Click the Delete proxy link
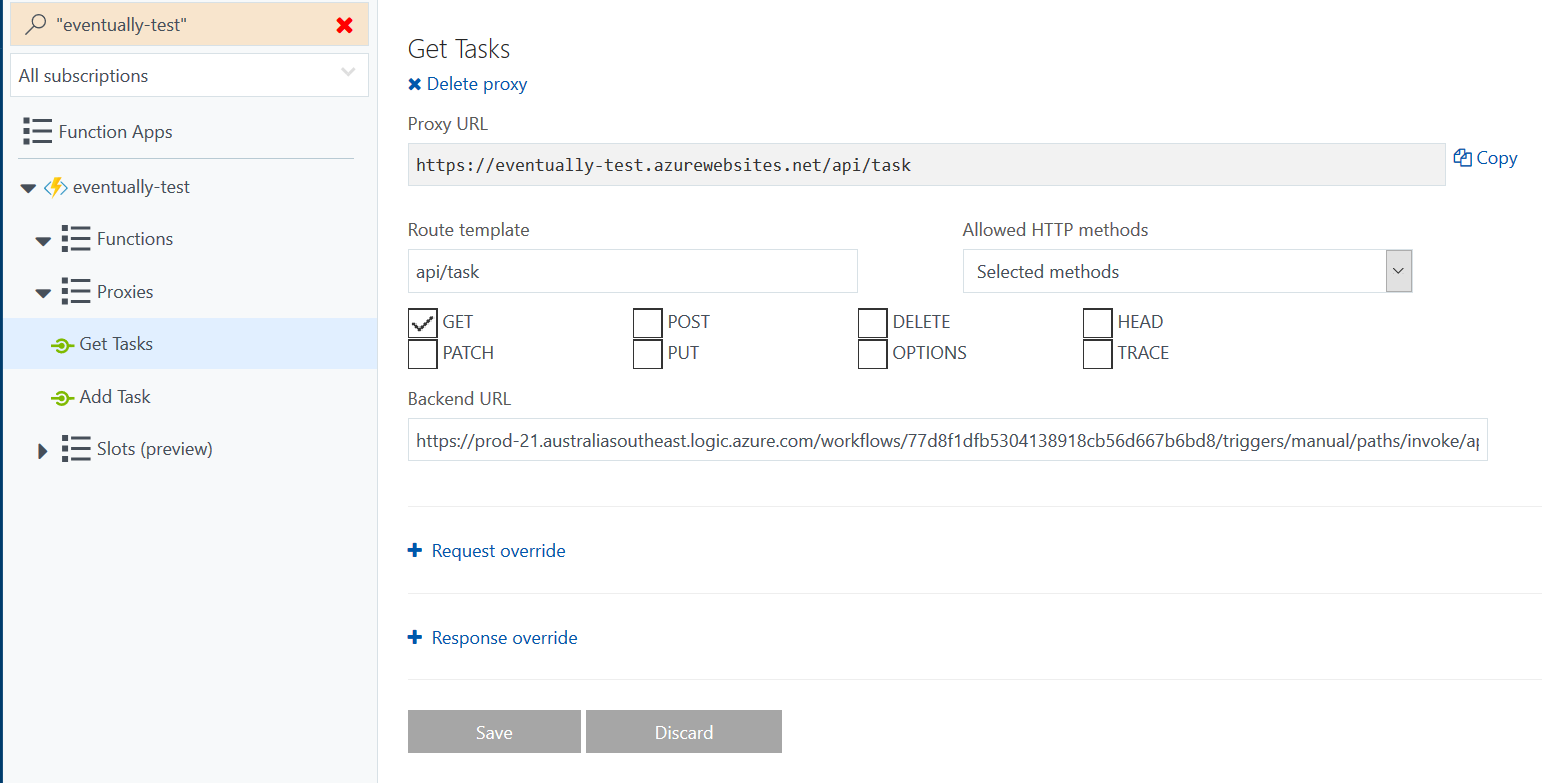 pos(477,84)
